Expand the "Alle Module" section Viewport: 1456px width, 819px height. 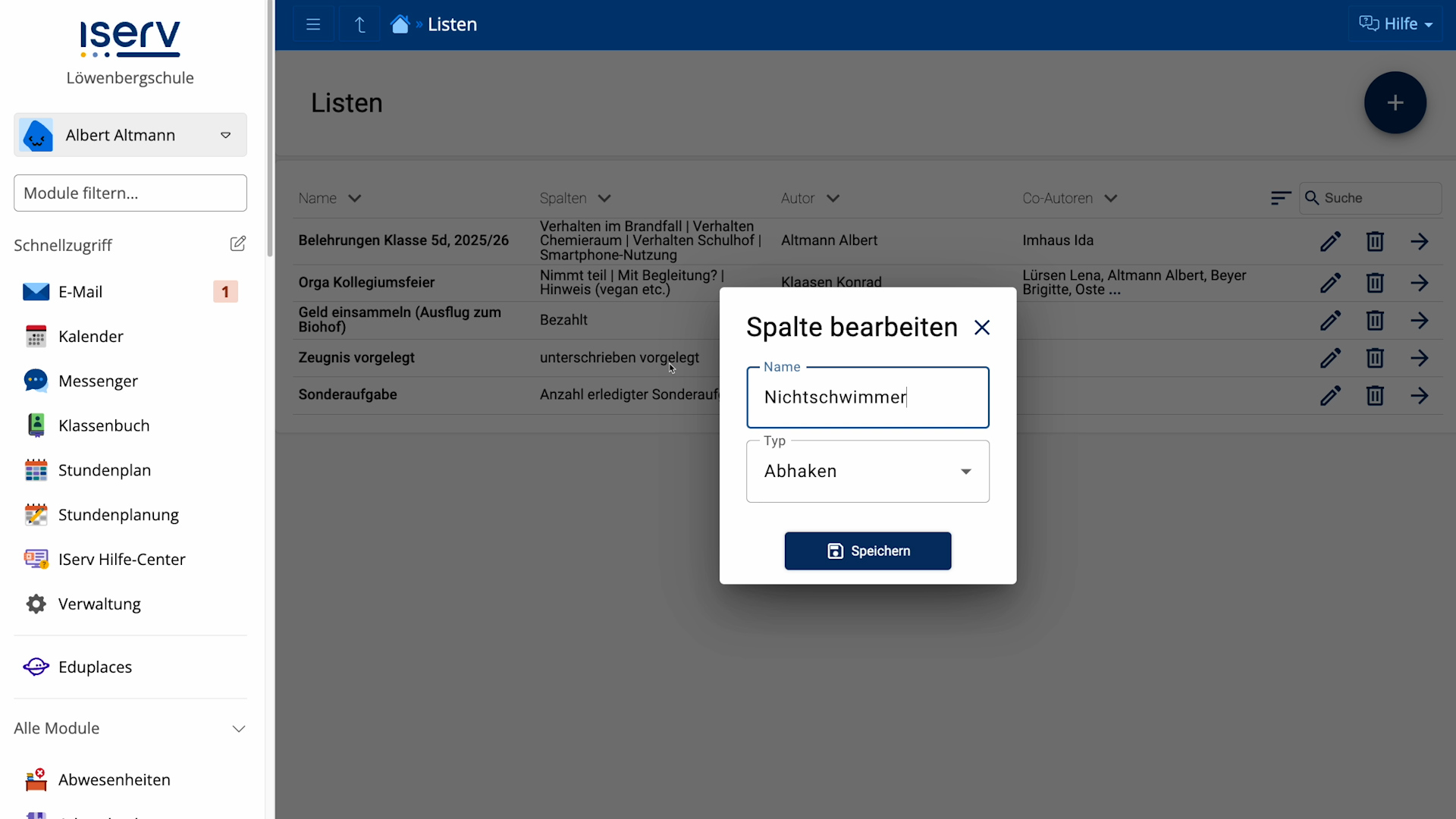pyautogui.click(x=238, y=728)
